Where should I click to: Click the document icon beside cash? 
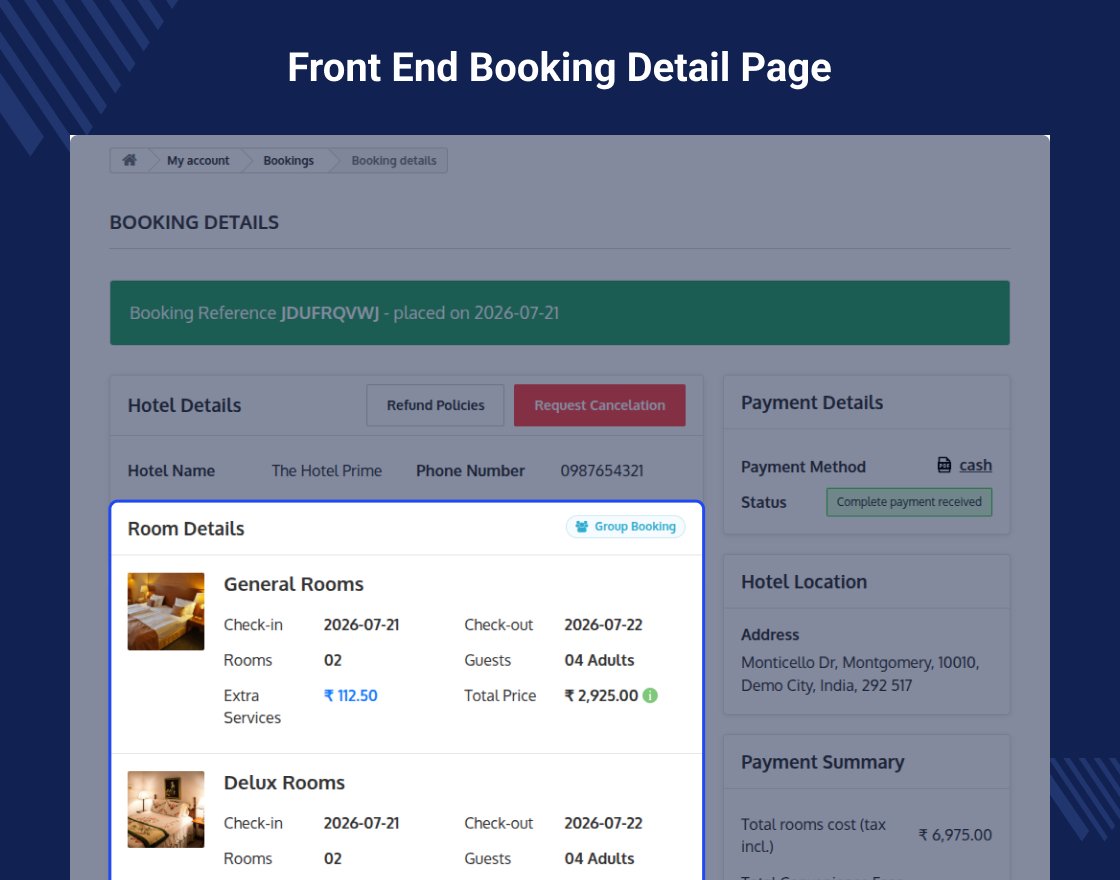944,465
